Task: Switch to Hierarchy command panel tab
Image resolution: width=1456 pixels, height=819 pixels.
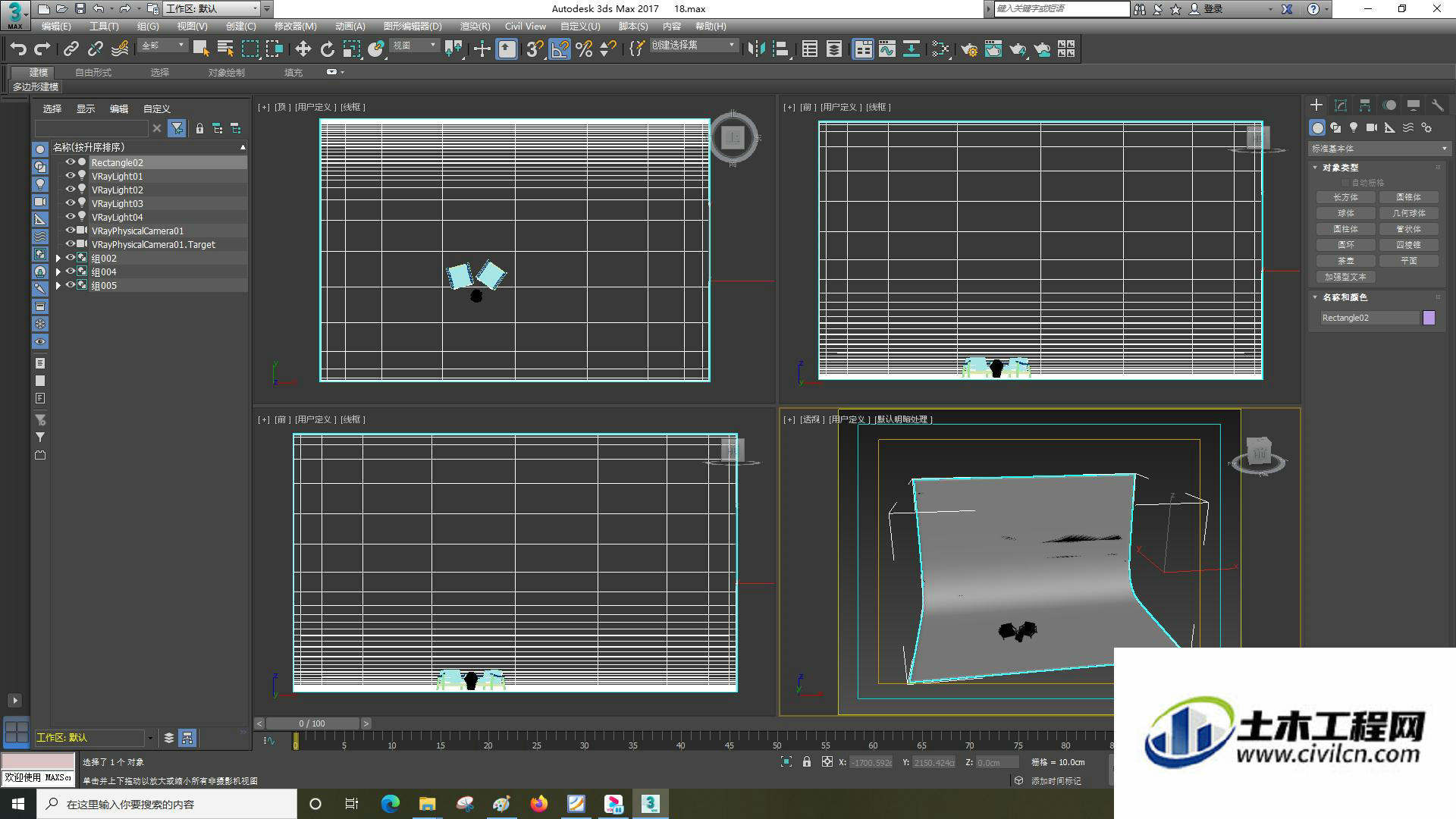Action: point(1365,105)
